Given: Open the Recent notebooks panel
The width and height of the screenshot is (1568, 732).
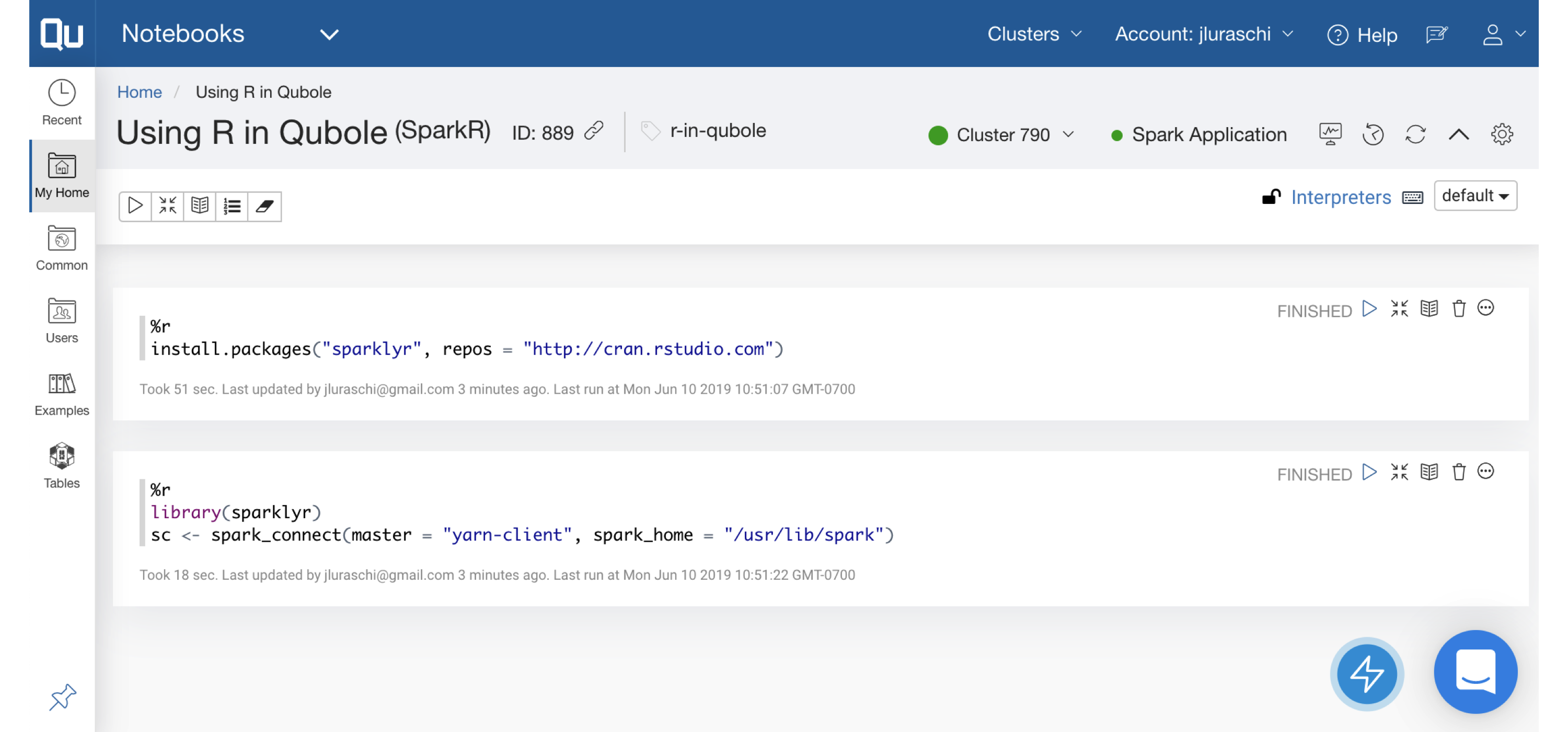Looking at the screenshot, I should [62, 103].
